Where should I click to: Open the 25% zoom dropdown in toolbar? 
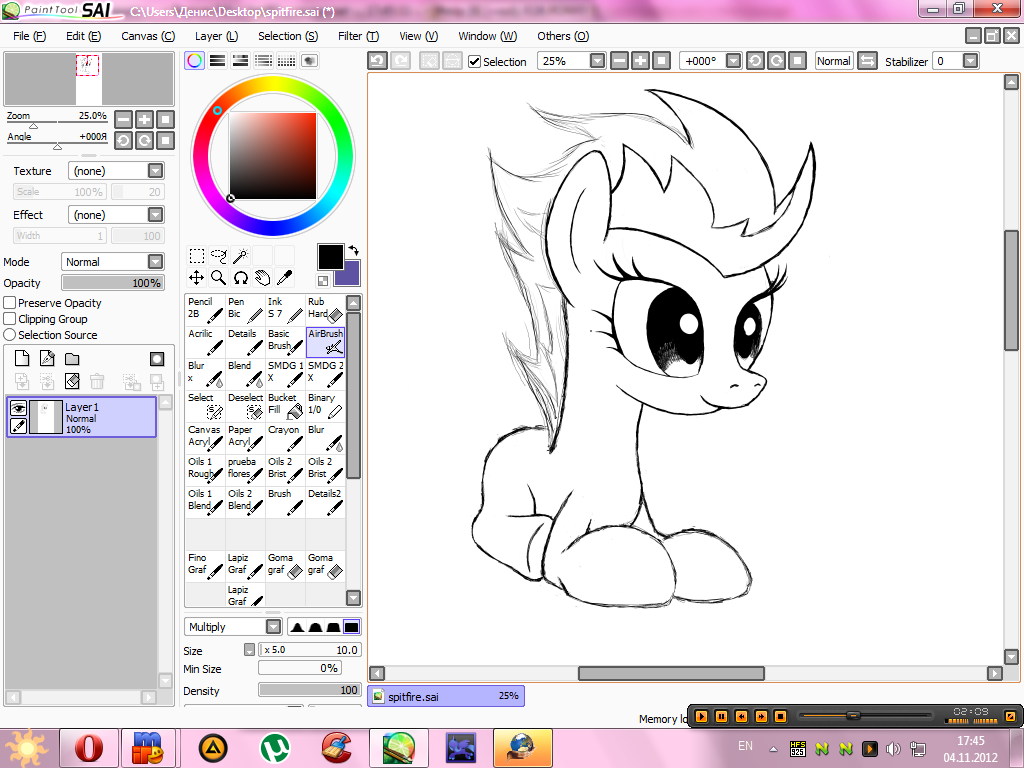click(597, 61)
